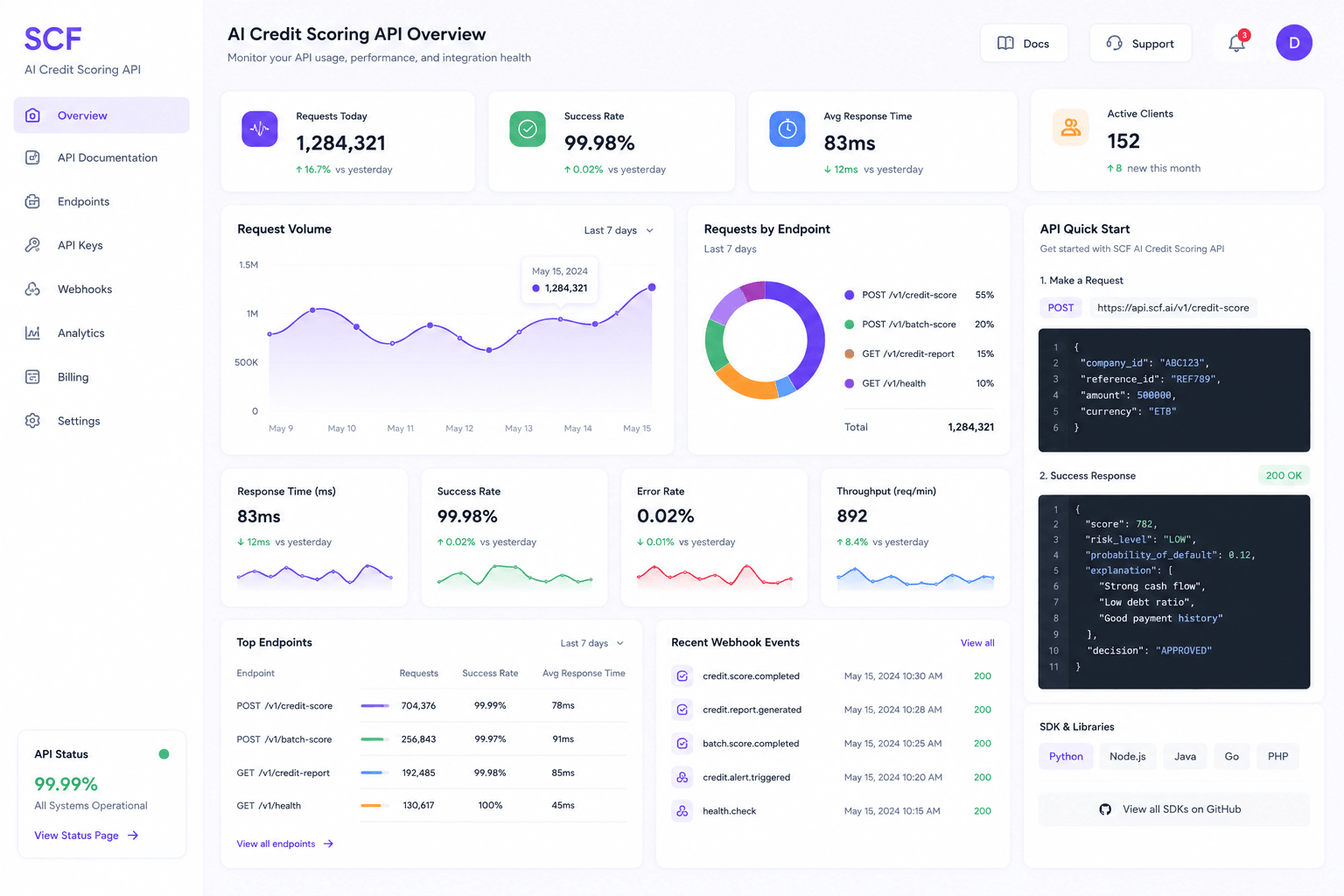Image resolution: width=1344 pixels, height=896 pixels.
Task: Select Python SDK tab
Action: tap(1066, 757)
